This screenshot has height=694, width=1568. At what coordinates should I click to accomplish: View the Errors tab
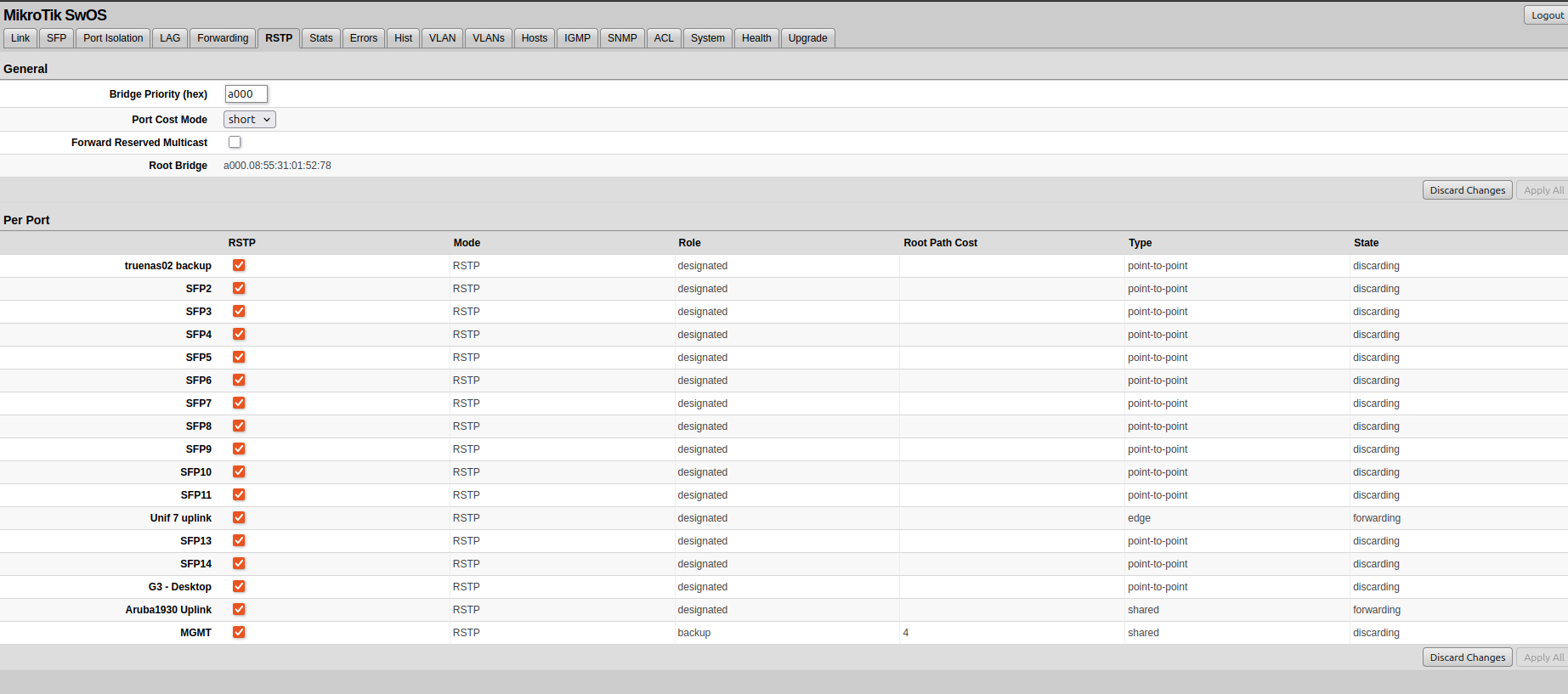(x=364, y=38)
